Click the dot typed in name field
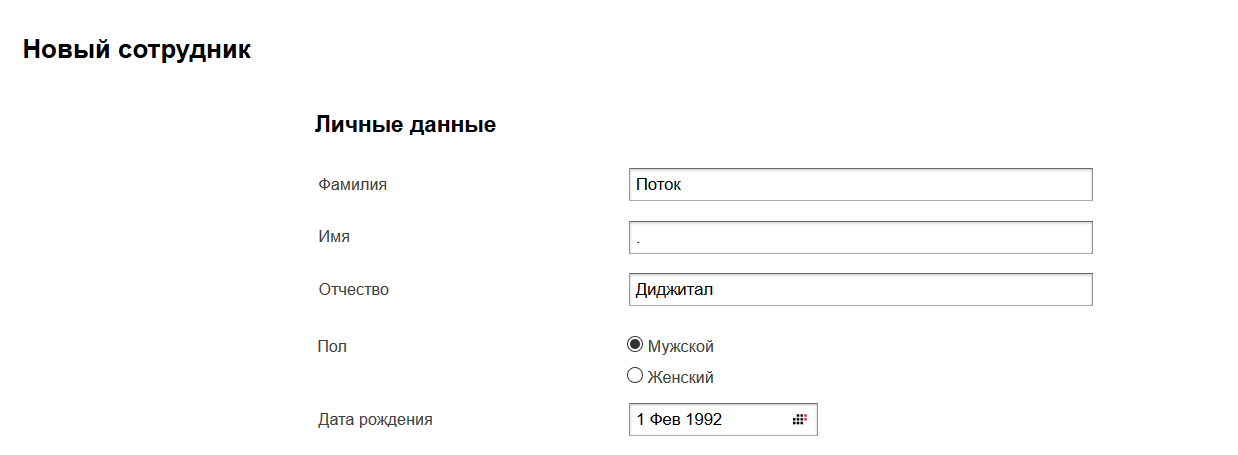Image resolution: width=1238 pixels, height=455 pixels. point(638,241)
